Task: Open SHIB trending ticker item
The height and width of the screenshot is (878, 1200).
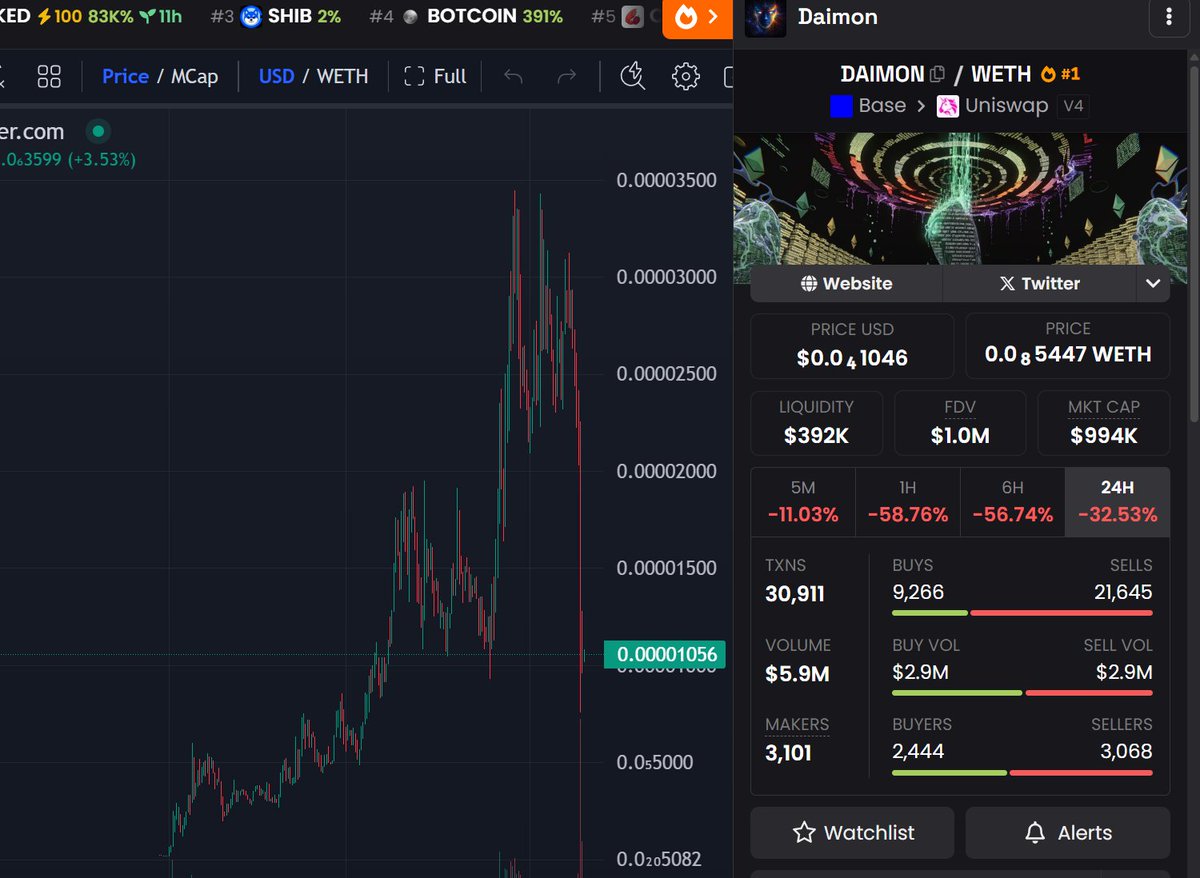Action: [275, 16]
